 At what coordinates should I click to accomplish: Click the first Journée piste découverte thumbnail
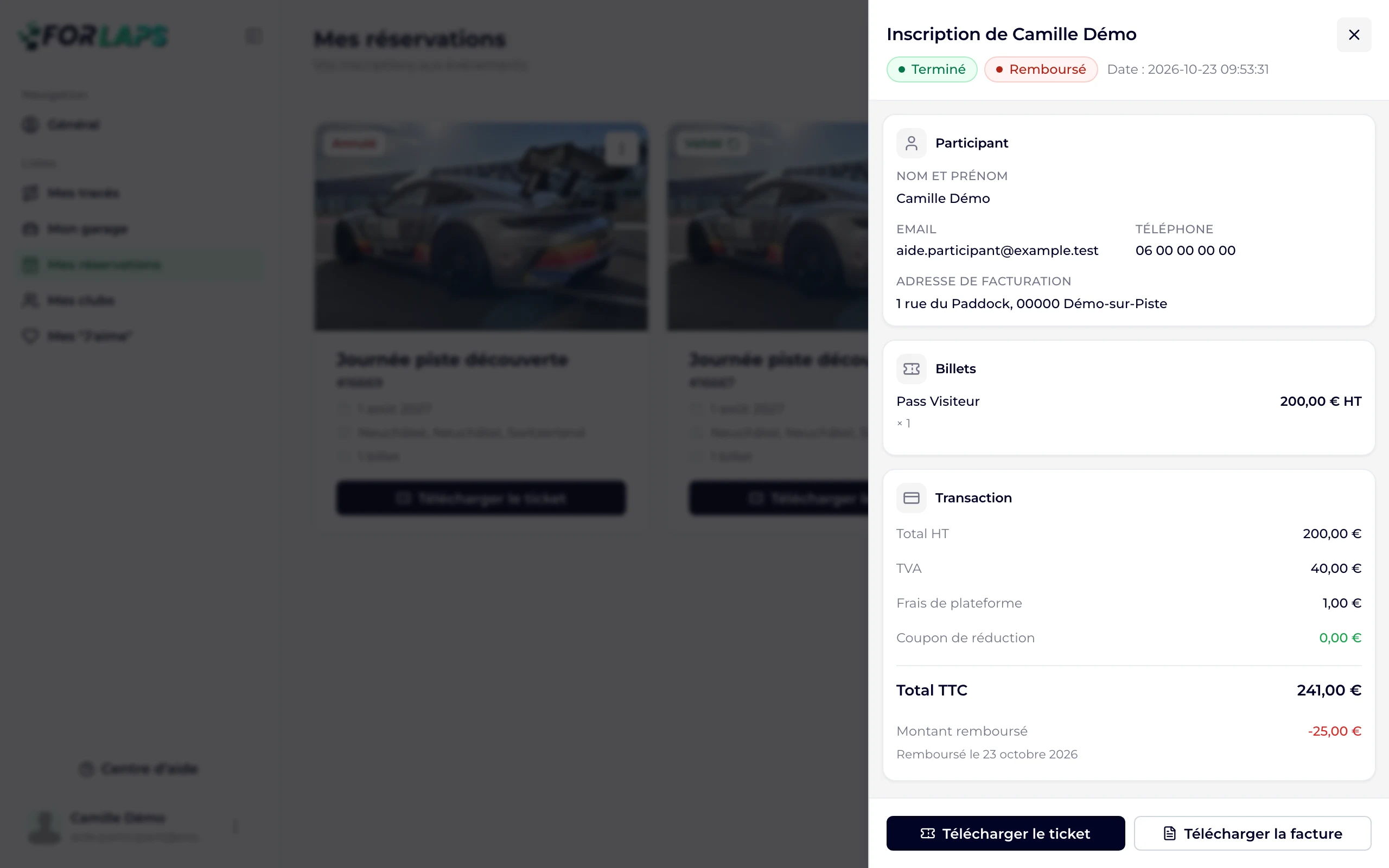click(481, 226)
